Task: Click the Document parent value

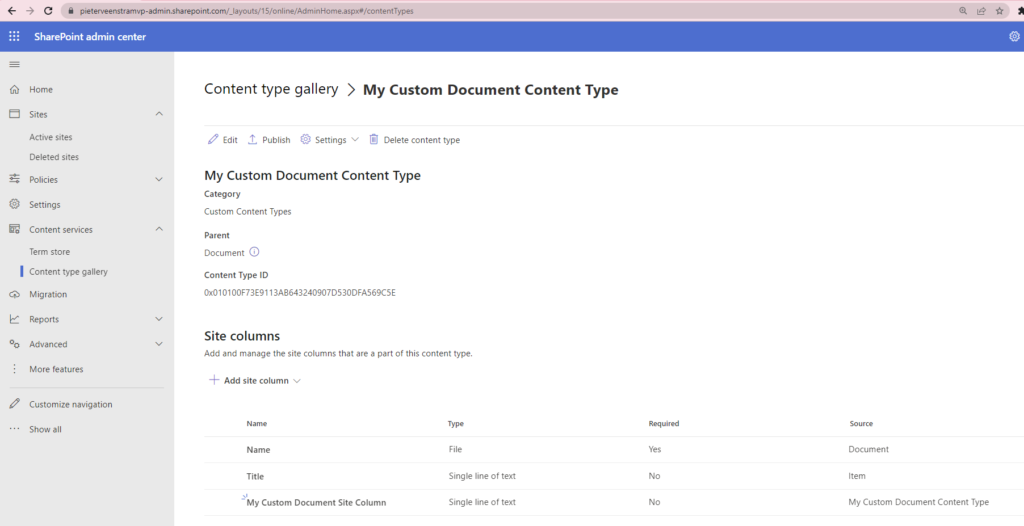Action: [x=224, y=253]
